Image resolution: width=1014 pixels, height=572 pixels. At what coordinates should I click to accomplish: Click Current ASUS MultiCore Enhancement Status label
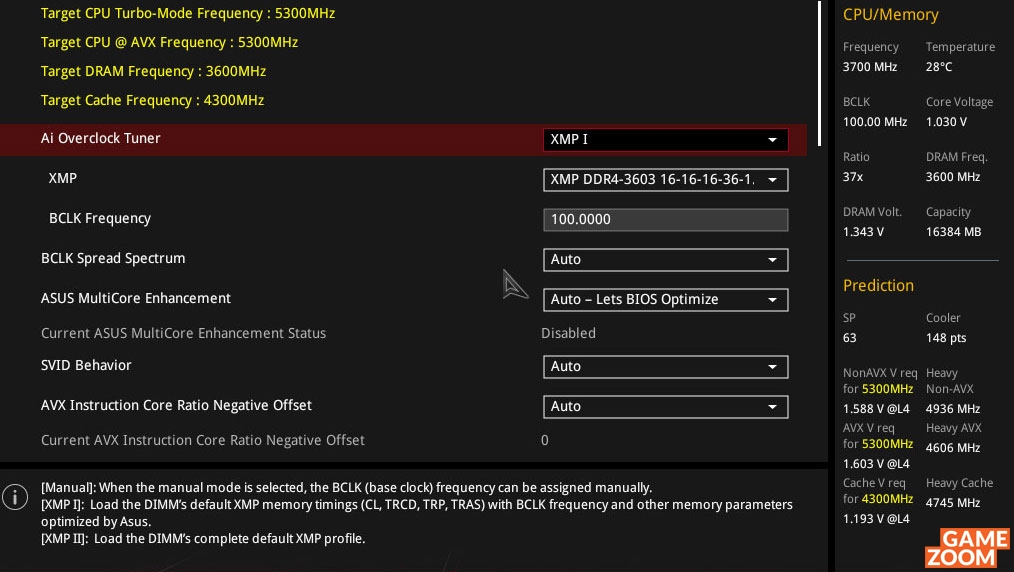[x=184, y=334]
